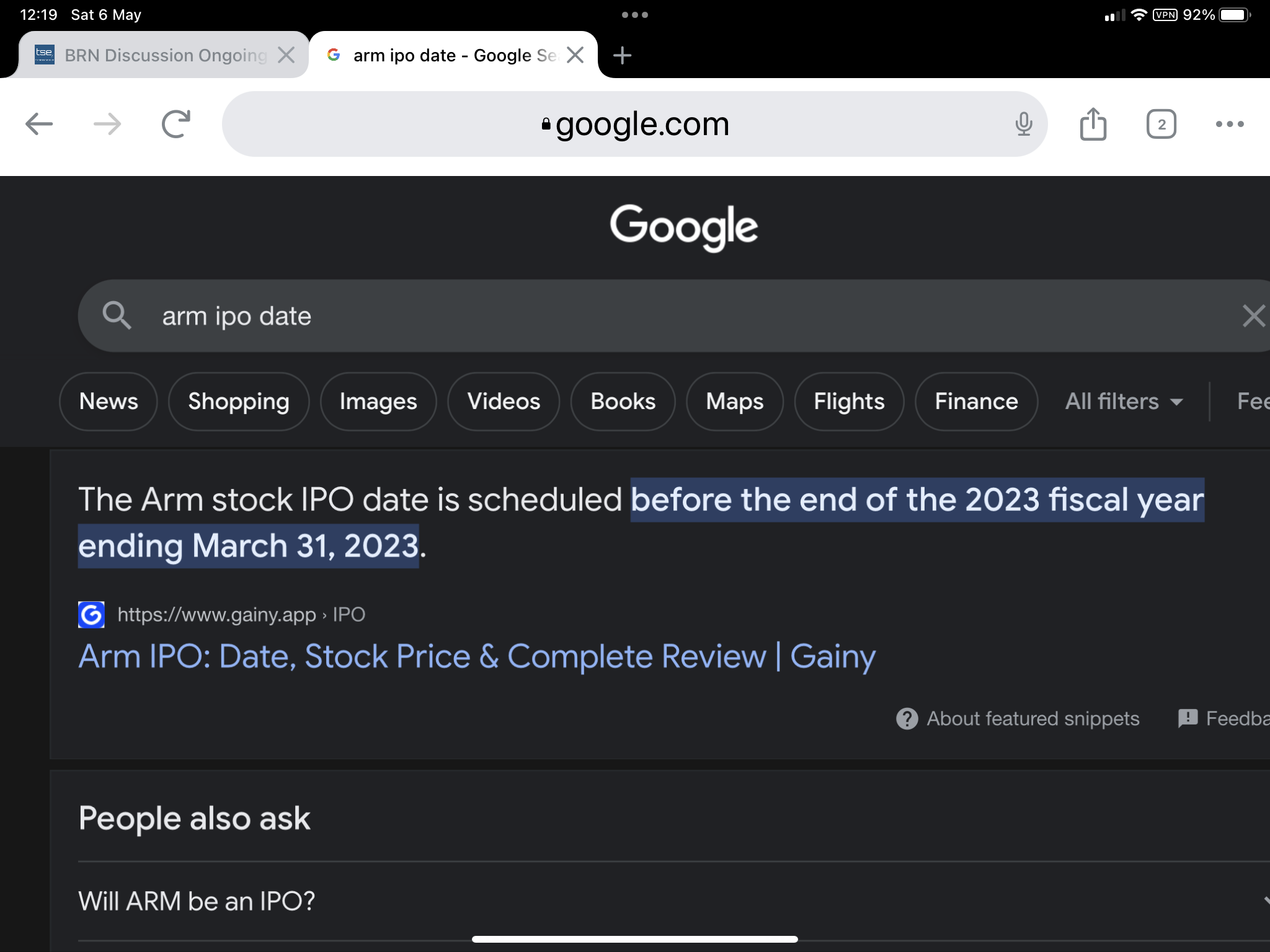Screen dimensions: 1270x952
Task: Tap the People also ask heading
Action: point(194,818)
